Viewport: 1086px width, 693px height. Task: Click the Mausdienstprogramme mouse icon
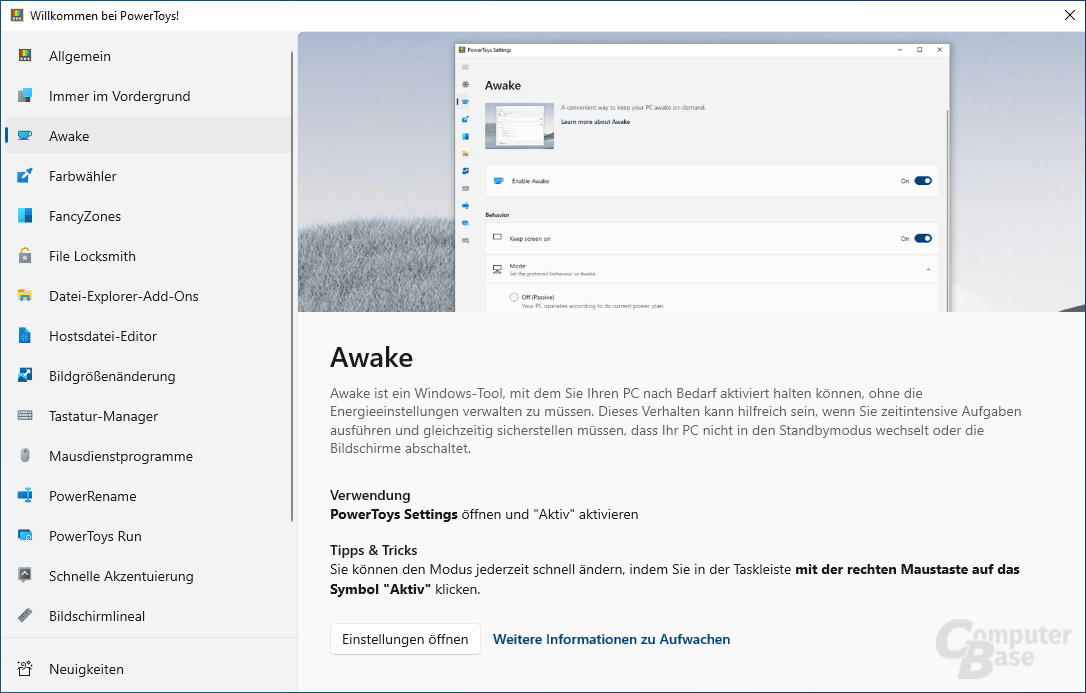point(25,456)
